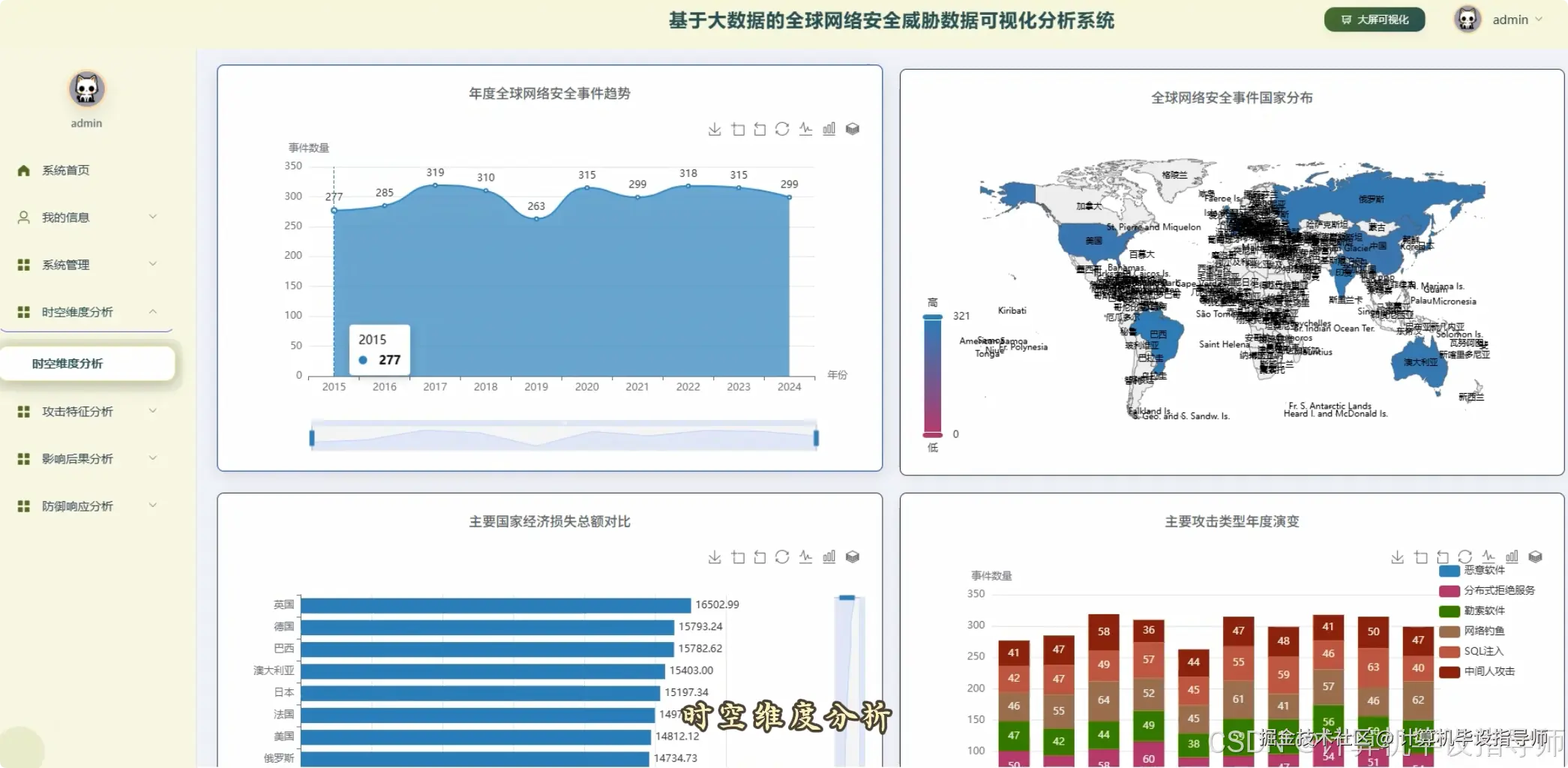The height and width of the screenshot is (768, 1568).
Task: Expand the 系统管理 menu chevron
Action: (x=153, y=264)
